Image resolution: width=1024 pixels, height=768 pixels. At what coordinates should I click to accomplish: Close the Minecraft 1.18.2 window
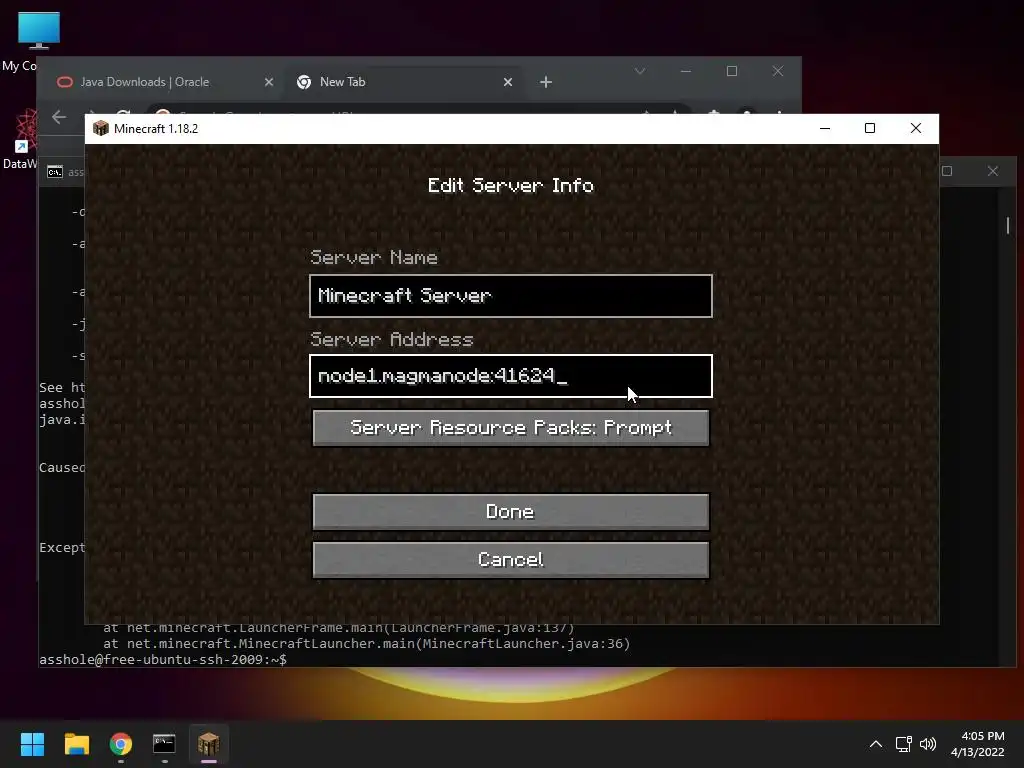click(916, 129)
